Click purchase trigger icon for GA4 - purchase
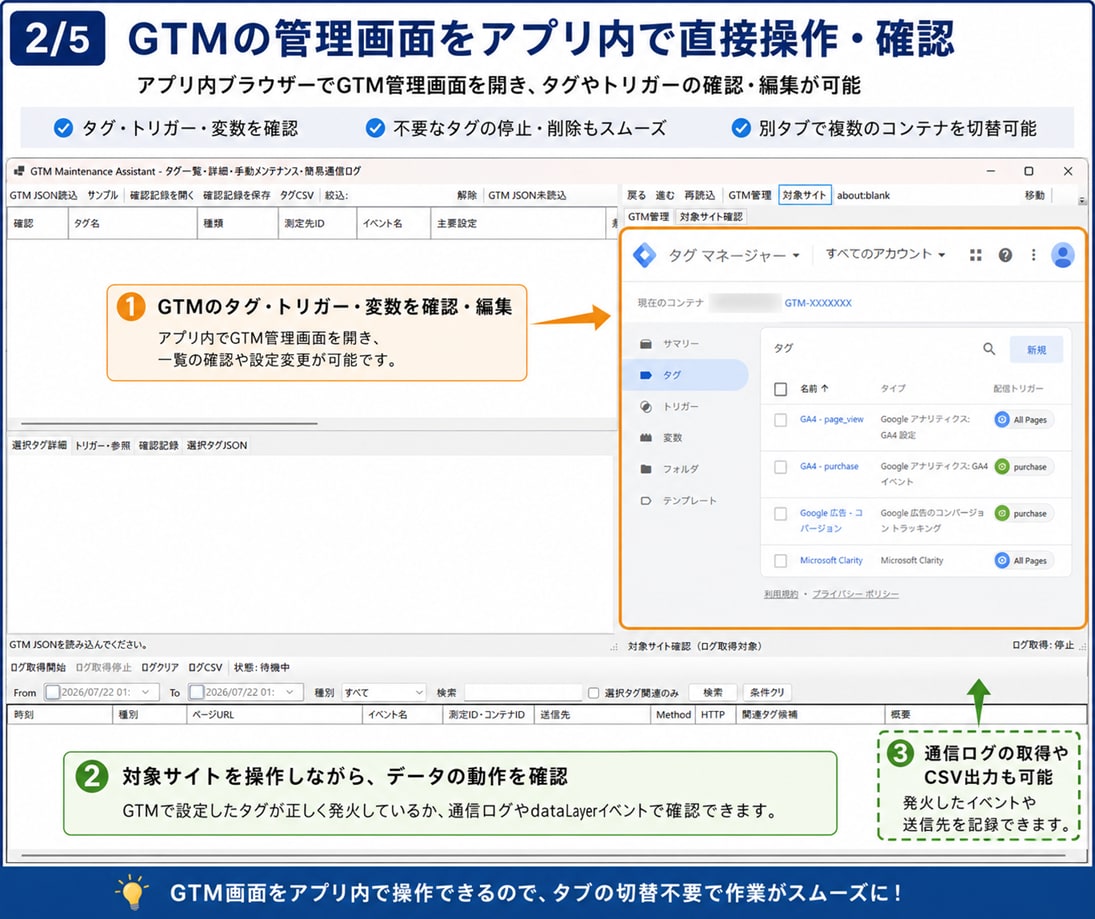The height and width of the screenshot is (919, 1095). 1001,466
